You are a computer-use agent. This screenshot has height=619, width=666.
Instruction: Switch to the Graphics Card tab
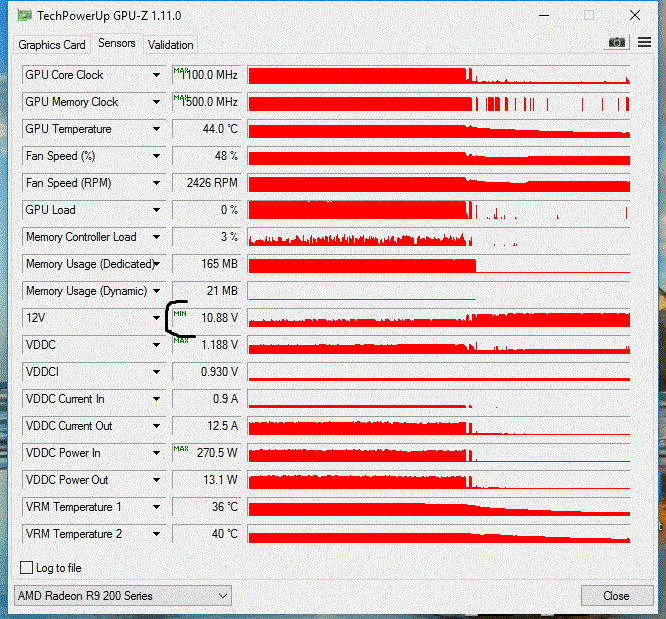point(52,45)
